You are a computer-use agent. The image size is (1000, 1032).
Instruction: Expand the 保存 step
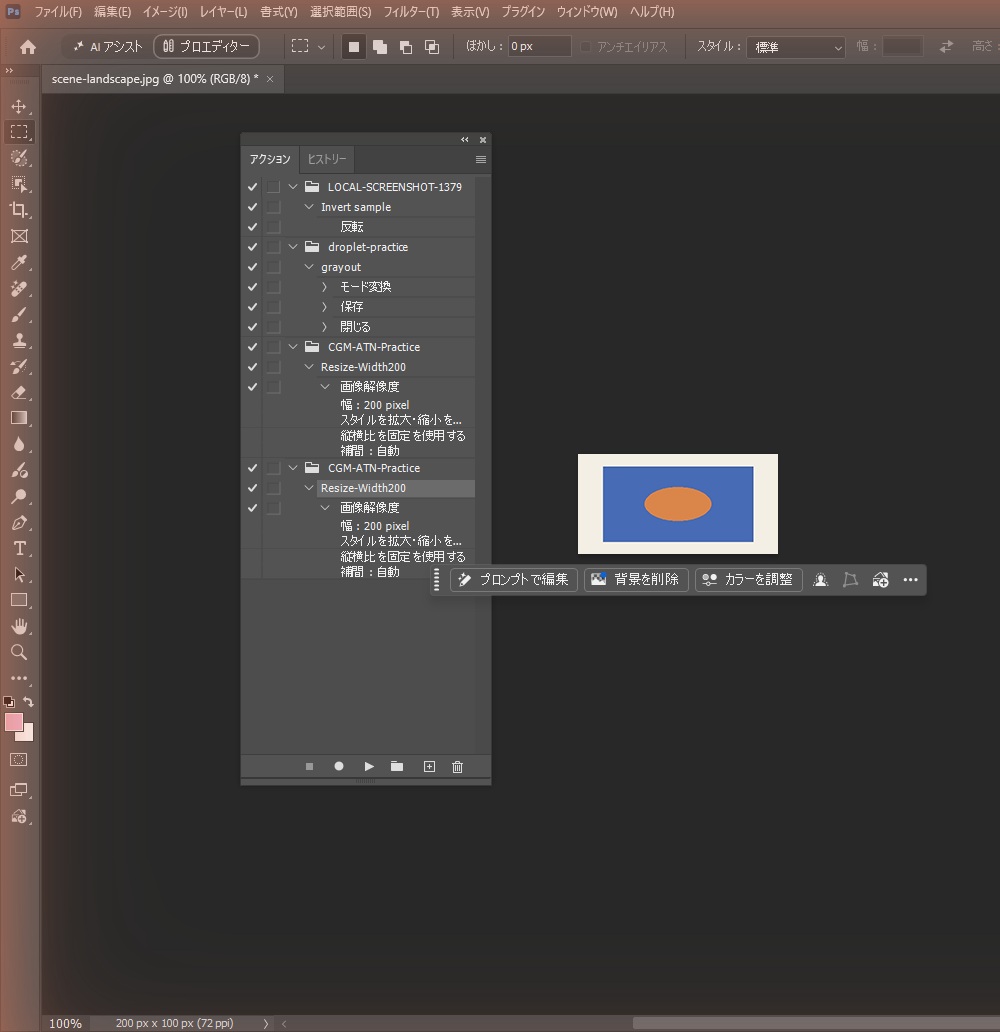(x=325, y=307)
